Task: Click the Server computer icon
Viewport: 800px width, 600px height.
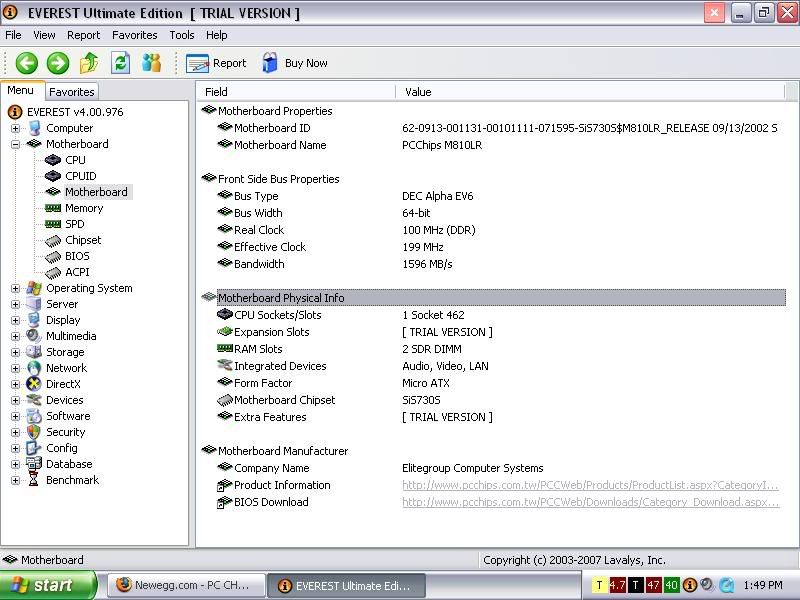Action: click(34, 304)
